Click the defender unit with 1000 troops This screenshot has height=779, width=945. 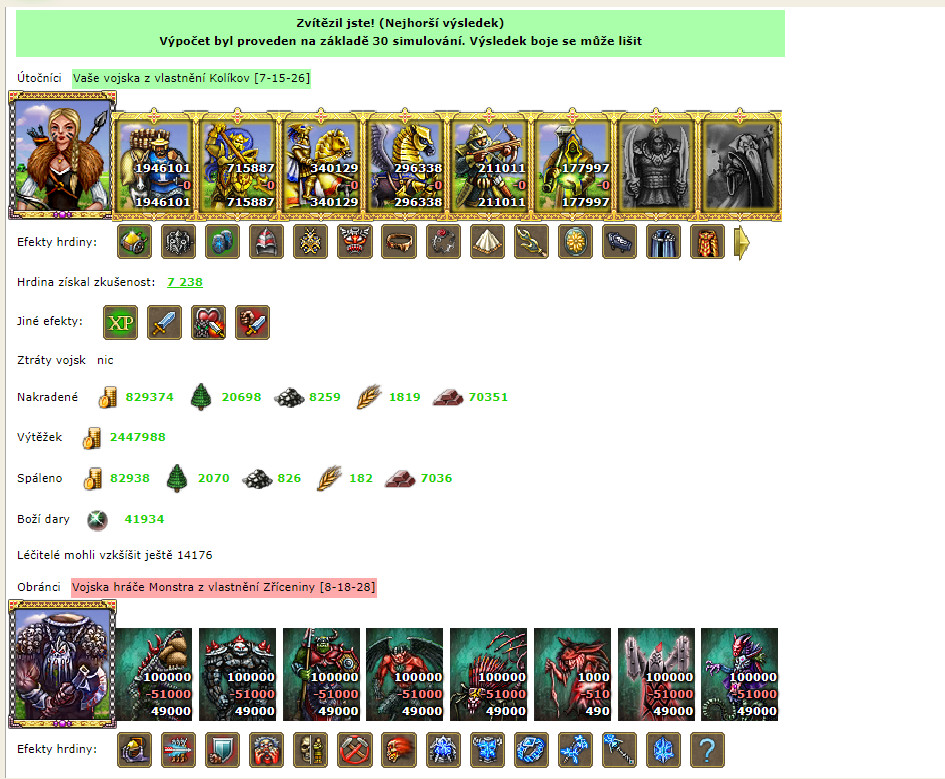point(573,674)
